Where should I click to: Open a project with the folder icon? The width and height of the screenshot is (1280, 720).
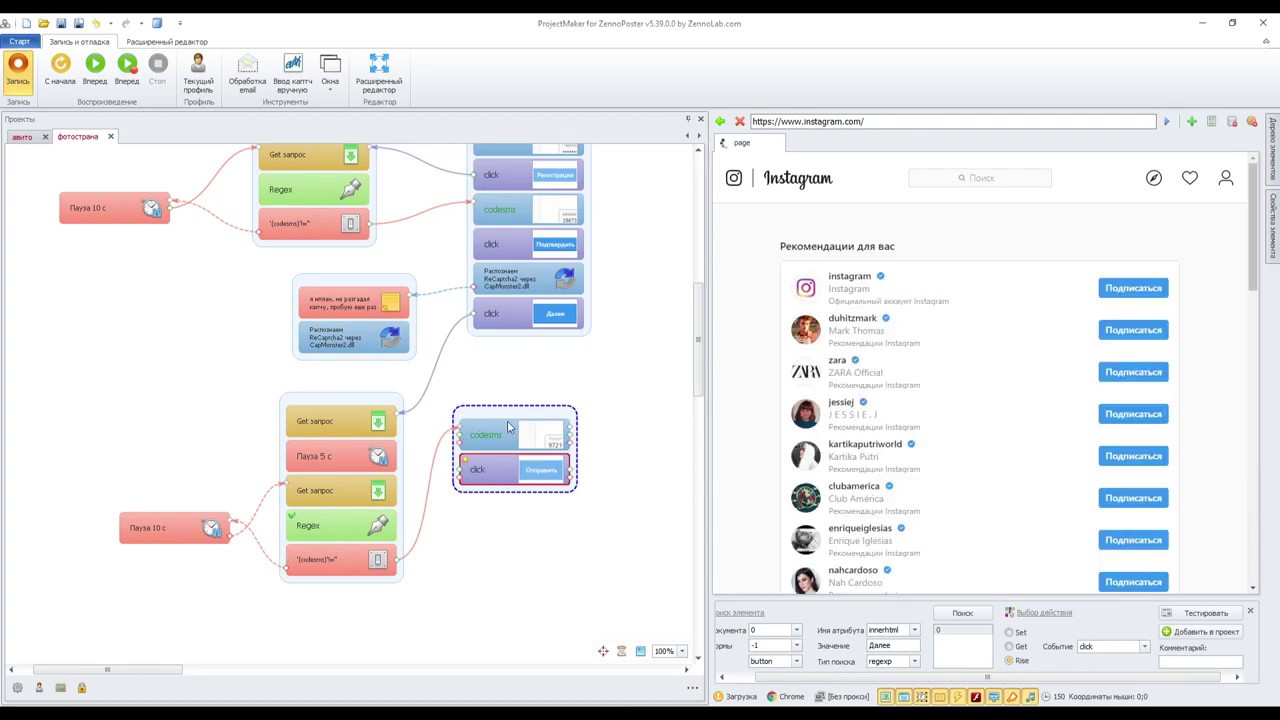coord(43,23)
